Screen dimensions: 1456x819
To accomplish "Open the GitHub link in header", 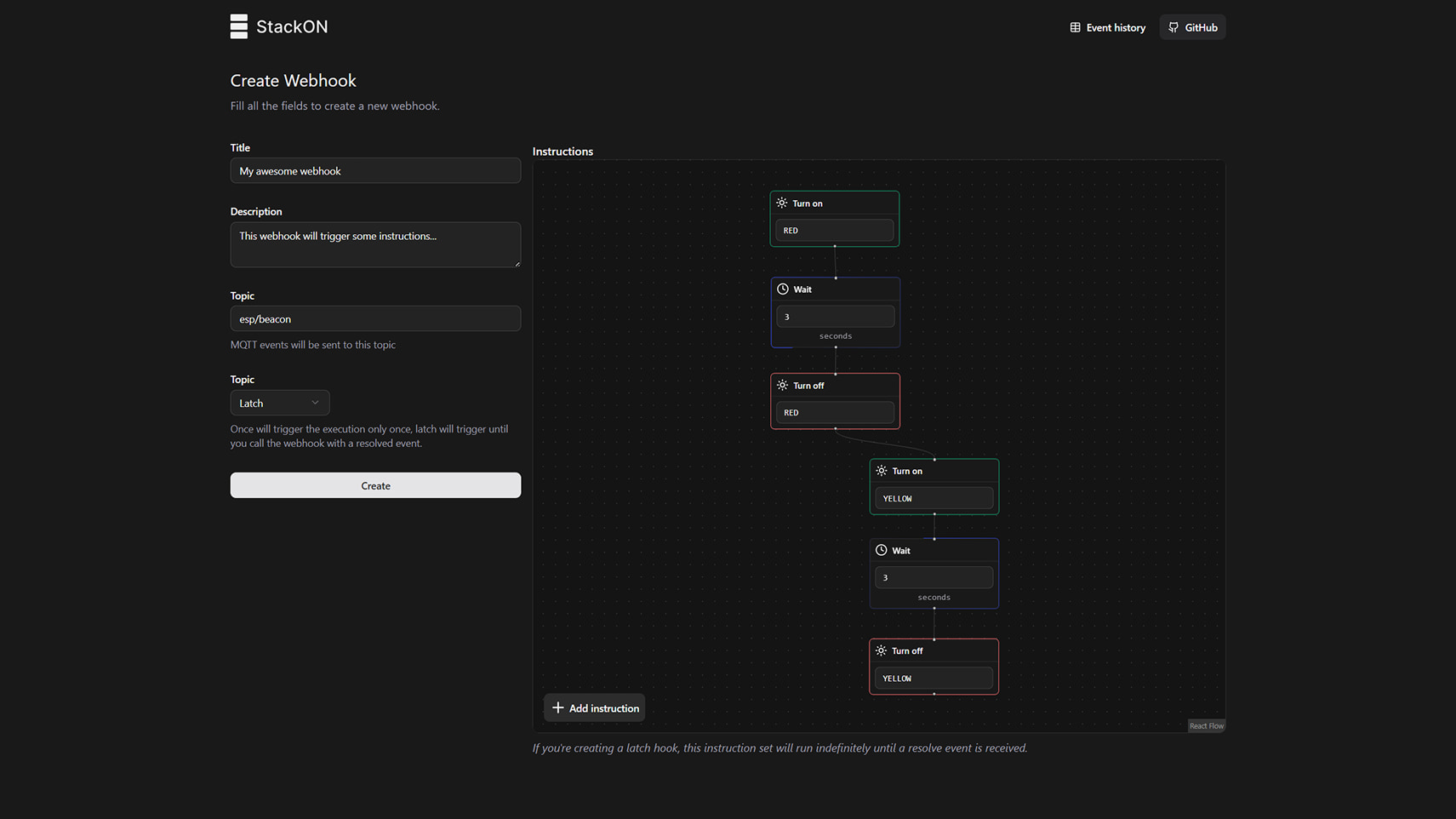I will click(1192, 27).
